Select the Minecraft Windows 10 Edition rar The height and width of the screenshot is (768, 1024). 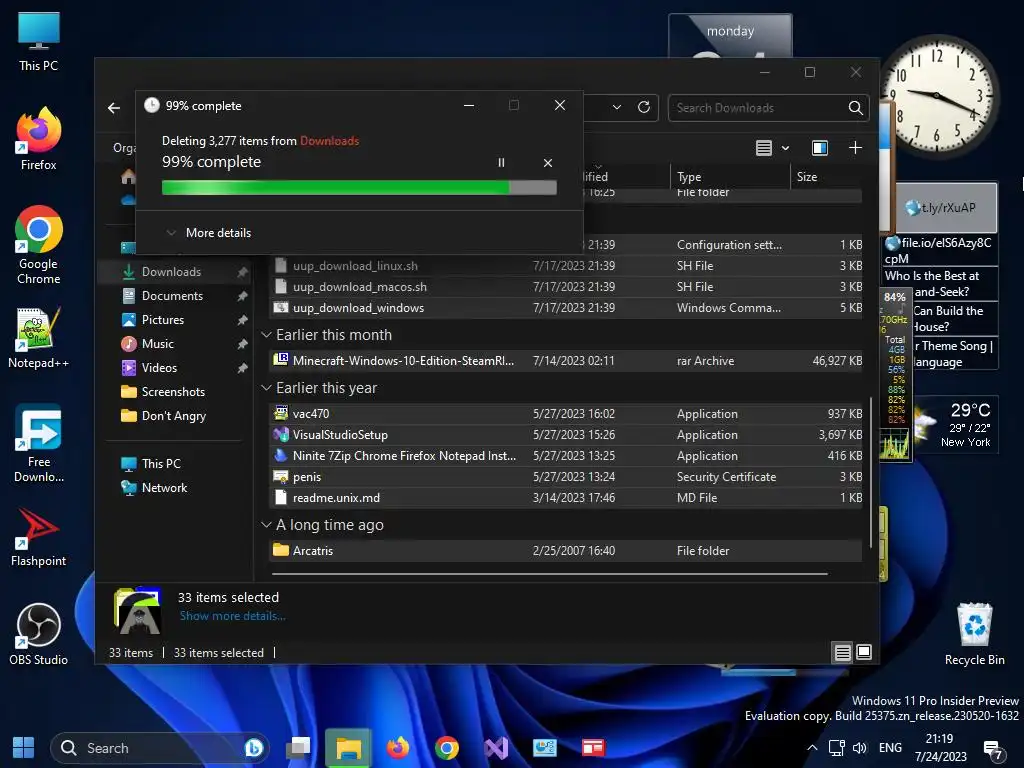[566, 360]
